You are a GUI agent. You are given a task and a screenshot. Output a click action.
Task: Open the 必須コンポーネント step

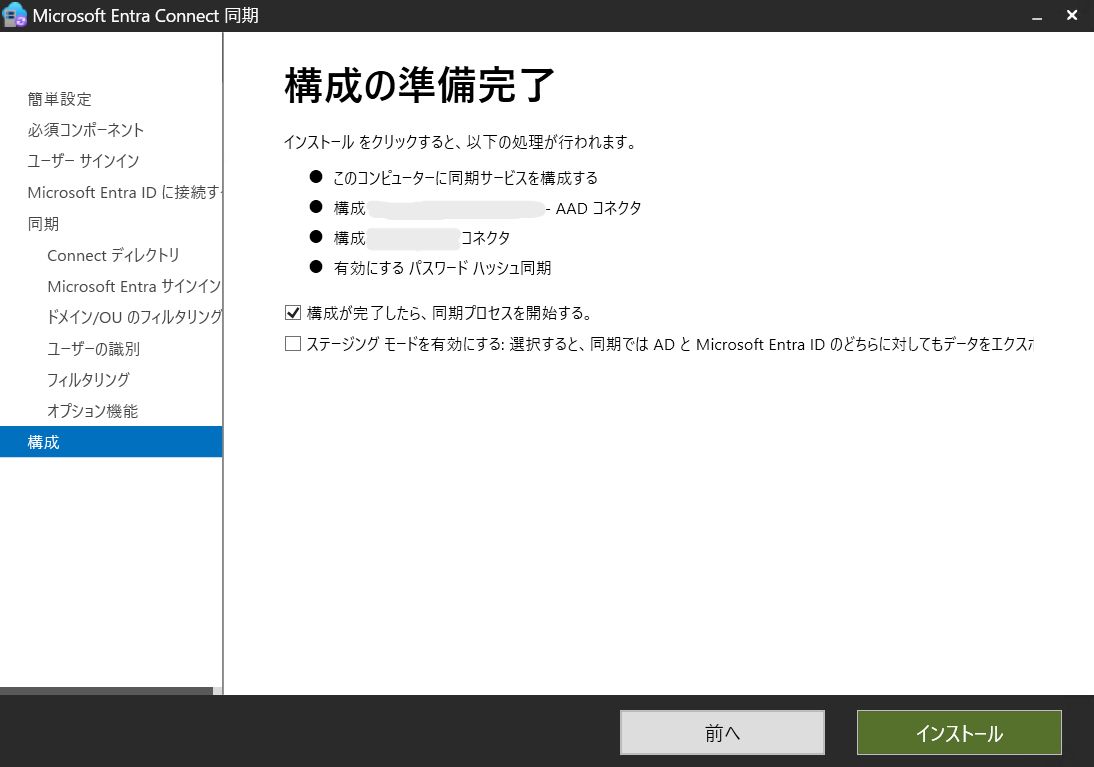[x=84, y=130]
